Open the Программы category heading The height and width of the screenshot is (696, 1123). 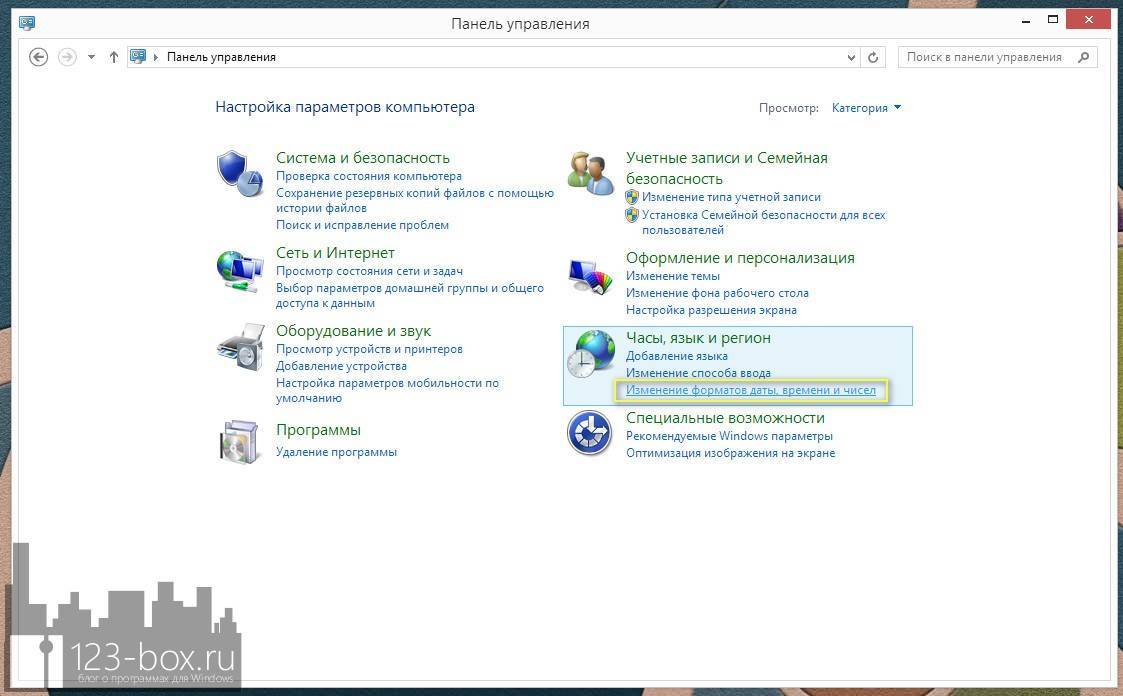(x=319, y=430)
